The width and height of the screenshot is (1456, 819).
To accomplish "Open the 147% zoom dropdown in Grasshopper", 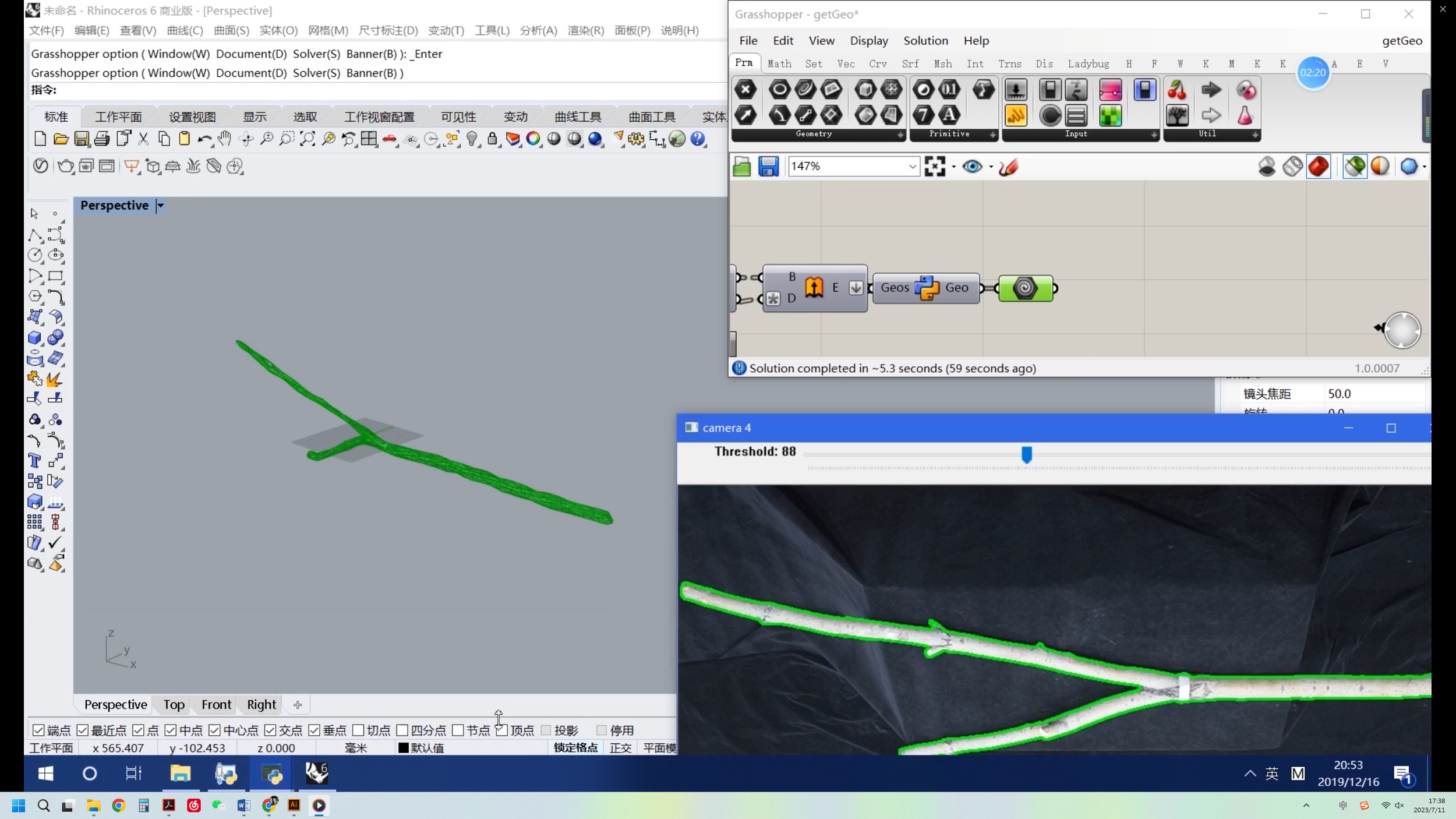I will [x=911, y=166].
